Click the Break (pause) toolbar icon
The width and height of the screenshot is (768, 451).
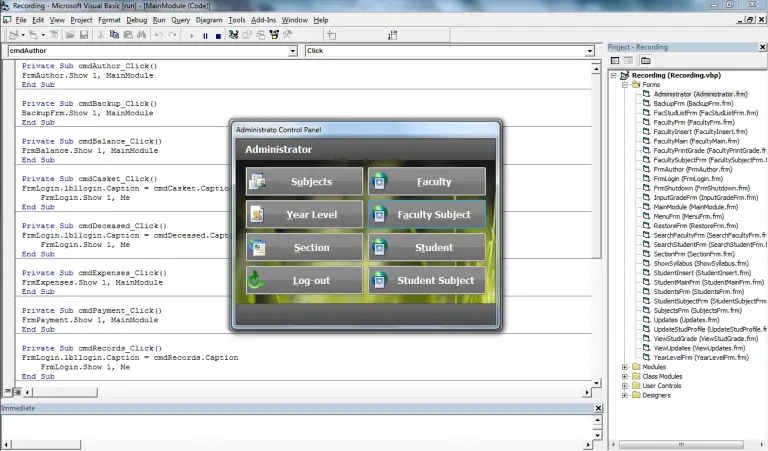(x=205, y=35)
